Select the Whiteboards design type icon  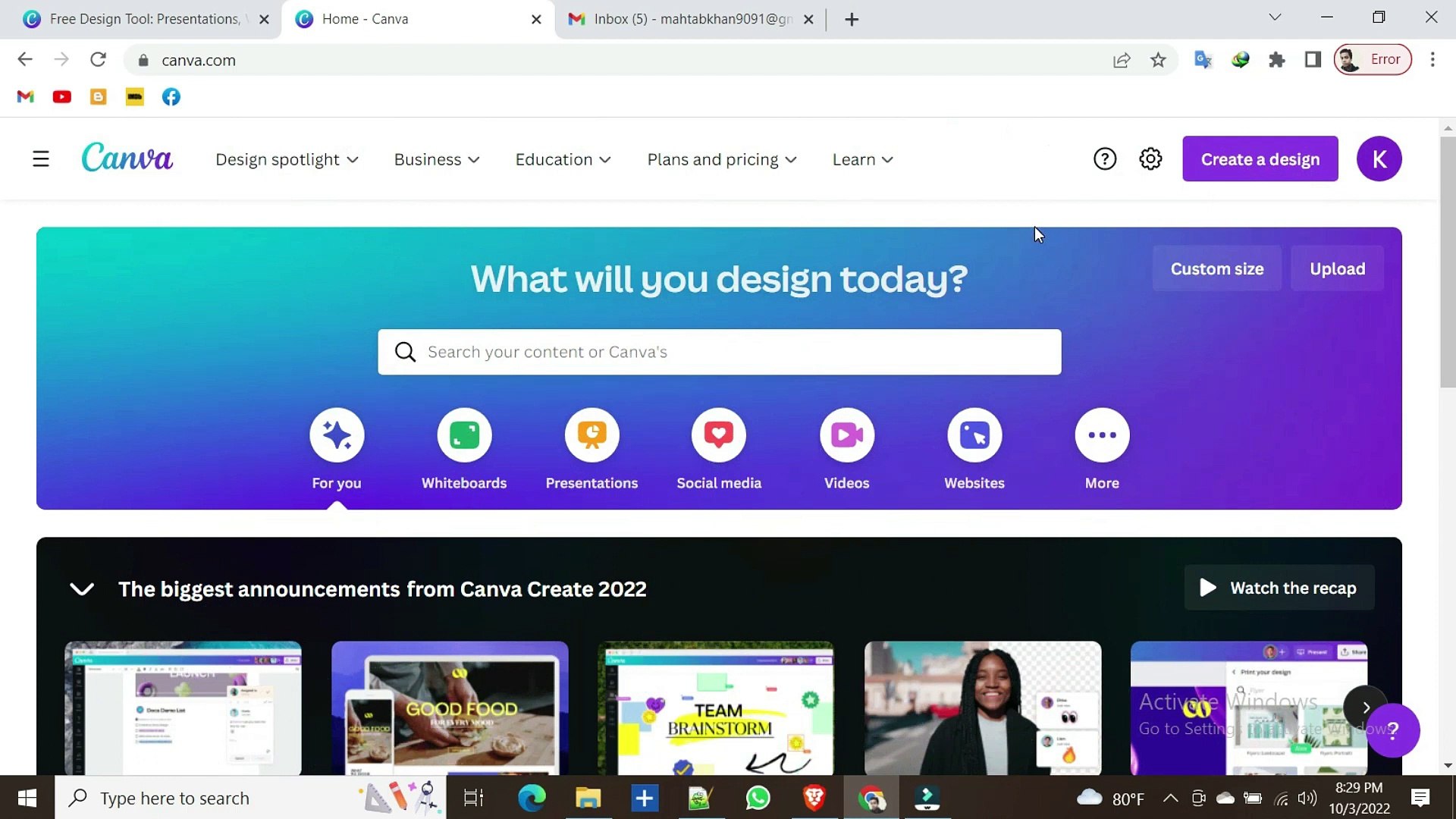coord(464,435)
